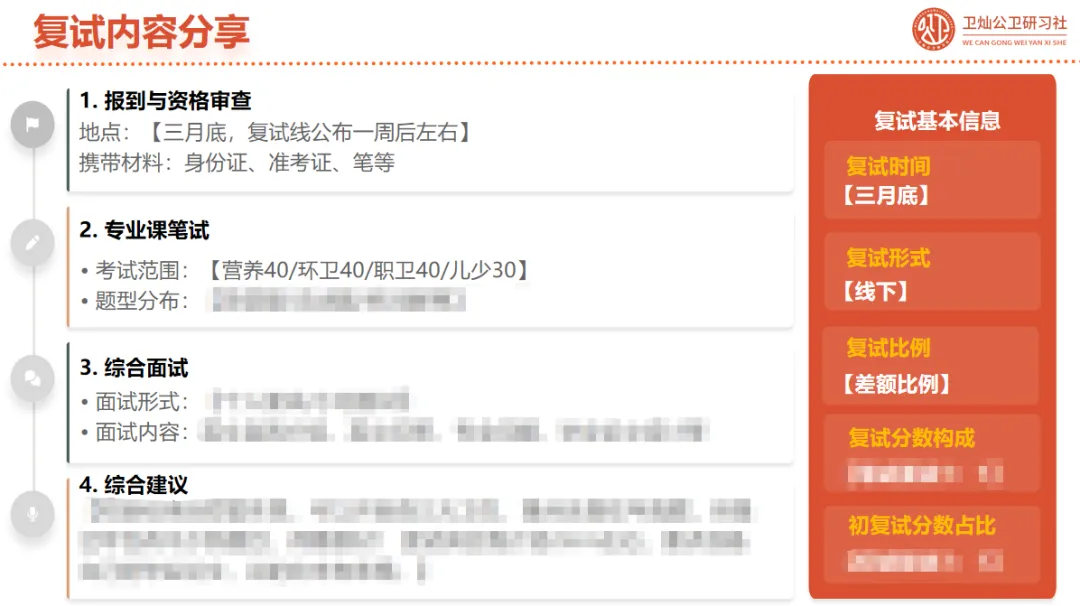The height and width of the screenshot is (606, 1080).
Task: Click the flag icon on the timeline
Action: (x=32, y=124)
